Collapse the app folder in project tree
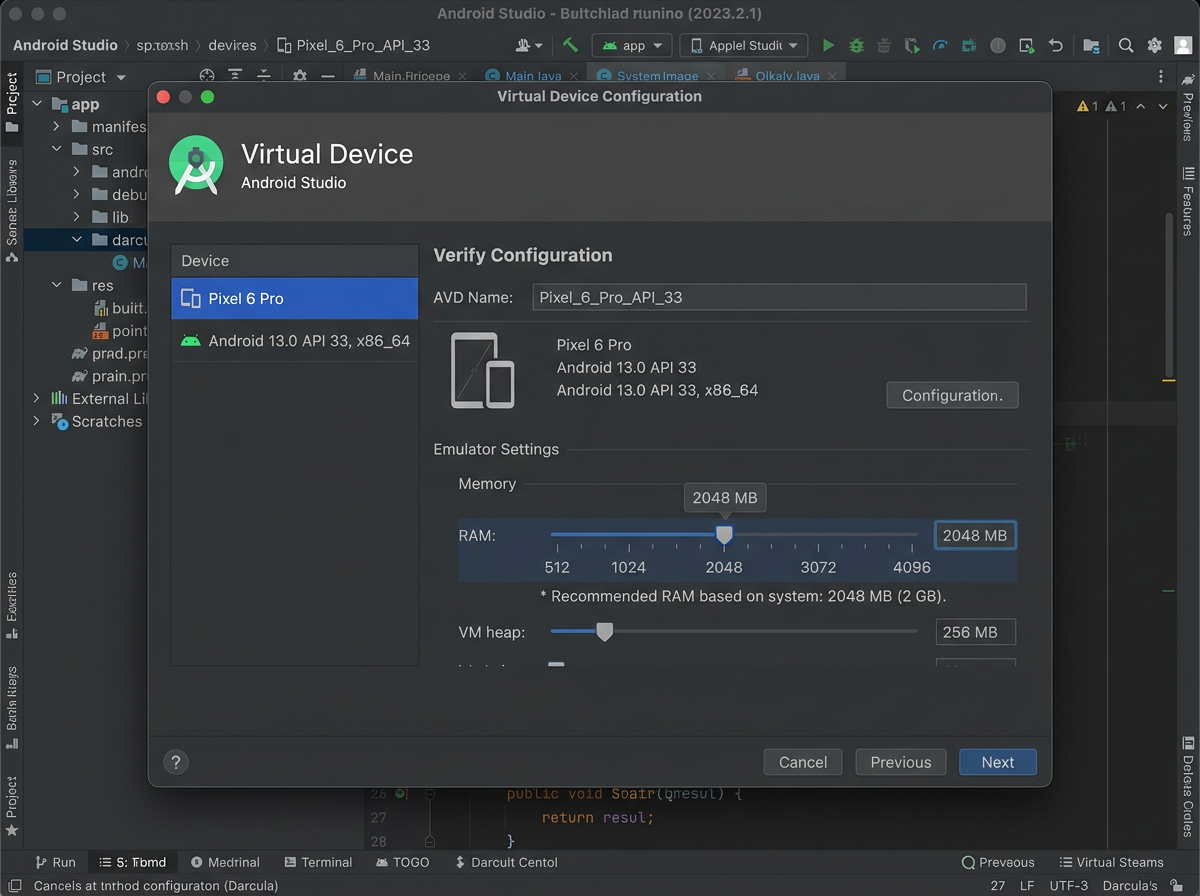 coord(38,104)
